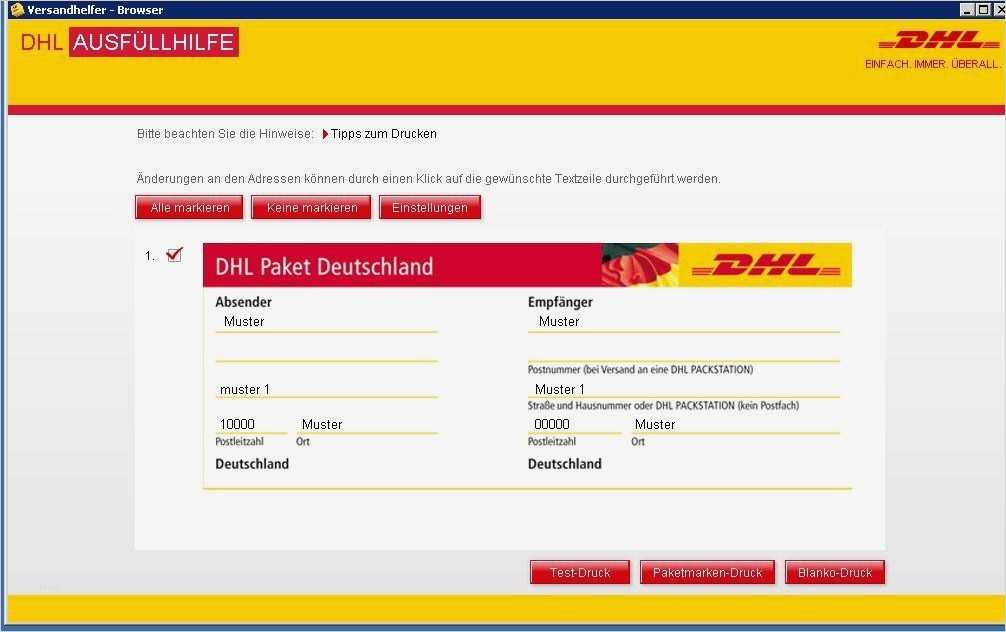Uncheck the checkbox for label 1
The width and height of the screenshot is (1006, 632).
pyautogui.click(x=174, y=255)
